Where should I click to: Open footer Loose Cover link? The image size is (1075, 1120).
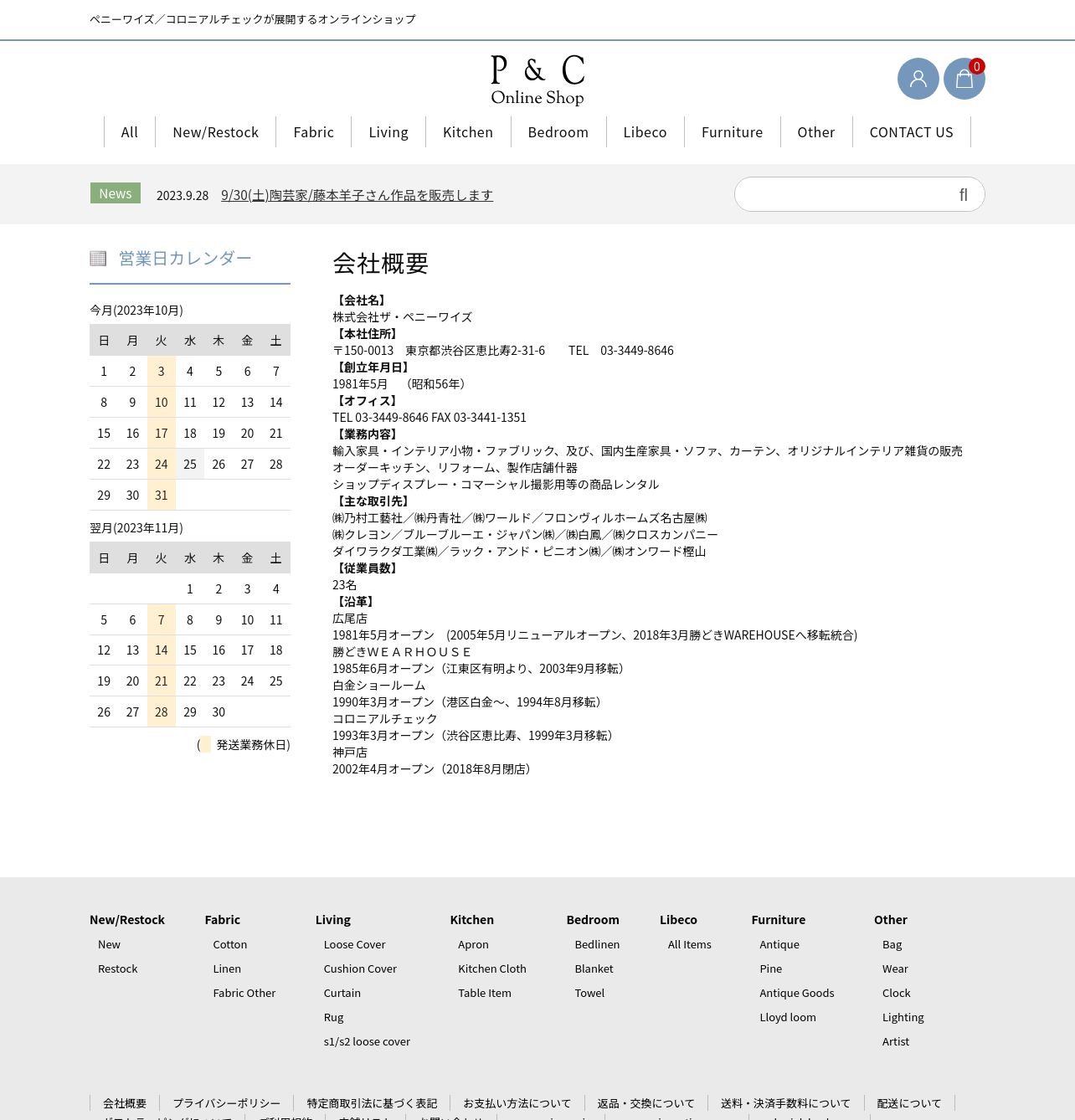pos(354,944)
